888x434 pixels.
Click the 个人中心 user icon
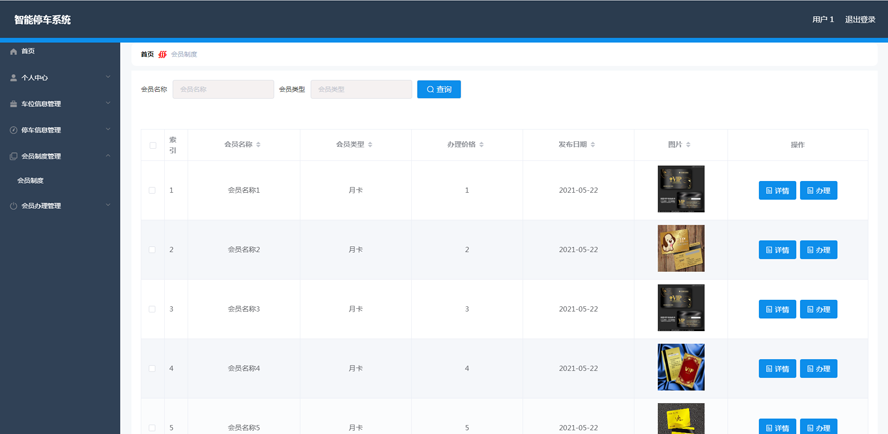(x=13, y=78)
